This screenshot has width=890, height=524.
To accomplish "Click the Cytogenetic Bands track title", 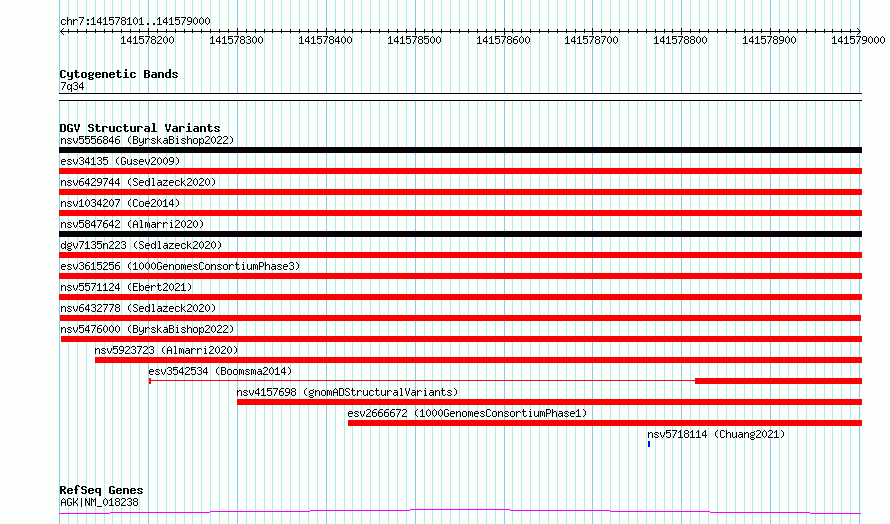I will [x=119, y=74].
